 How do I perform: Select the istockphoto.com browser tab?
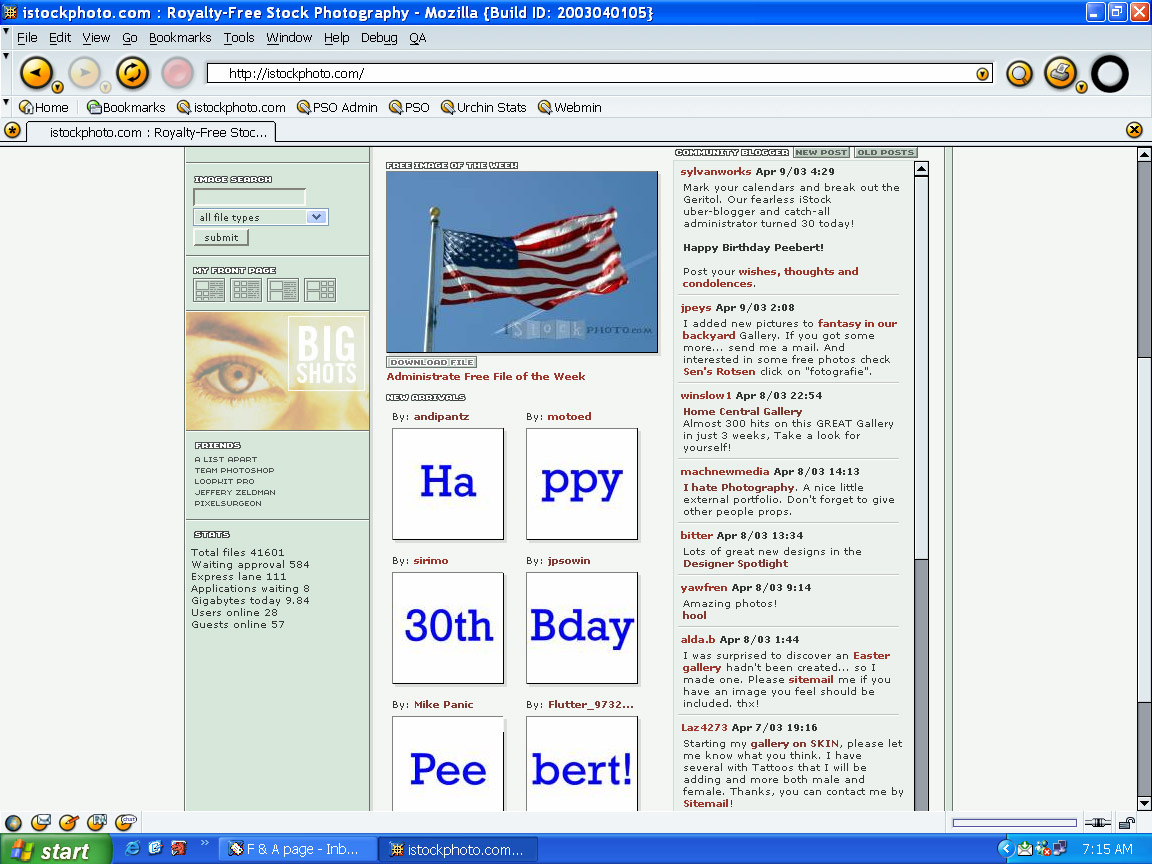click(x=151, y=132)
